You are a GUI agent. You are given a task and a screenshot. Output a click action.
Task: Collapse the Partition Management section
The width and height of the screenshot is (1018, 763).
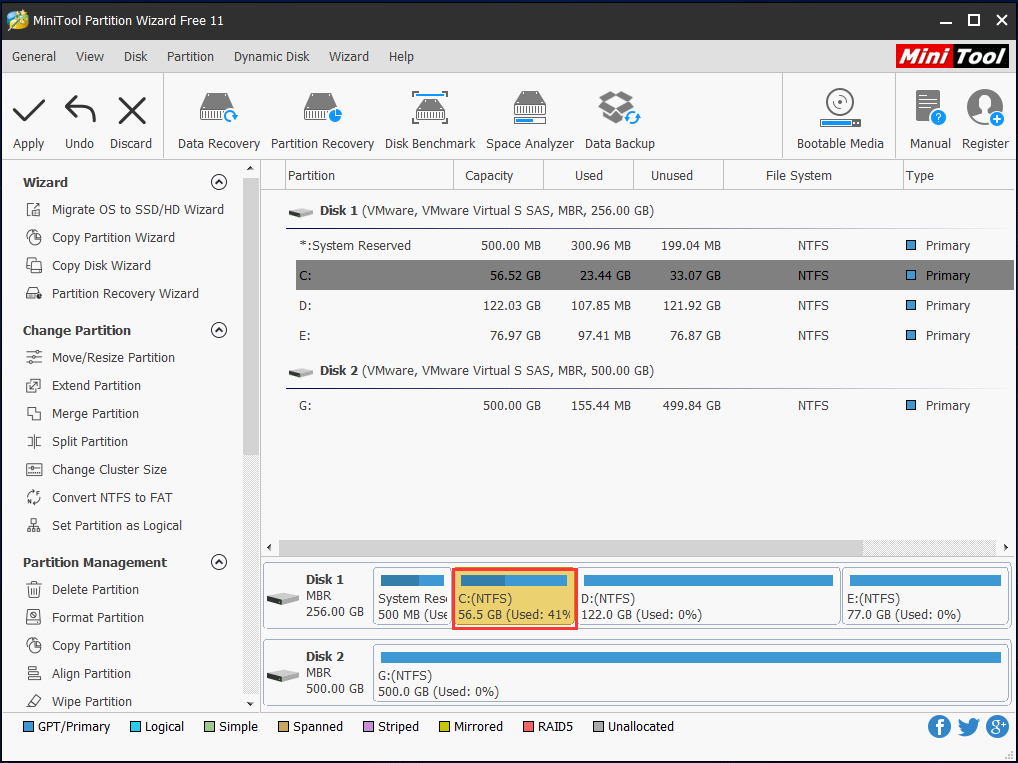pos(219,562)
